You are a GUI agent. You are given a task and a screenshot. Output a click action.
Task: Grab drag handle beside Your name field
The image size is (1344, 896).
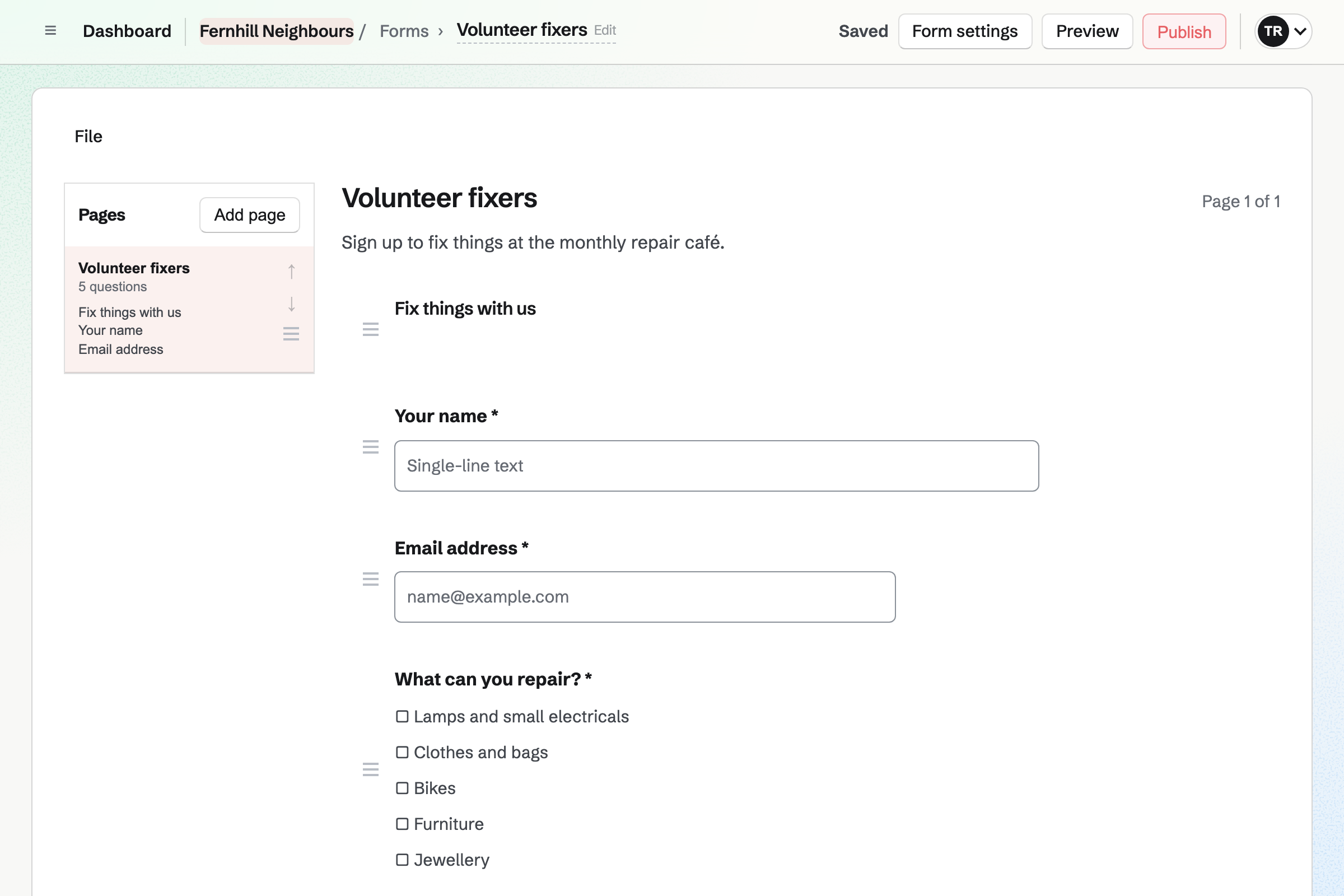(371, 447)
